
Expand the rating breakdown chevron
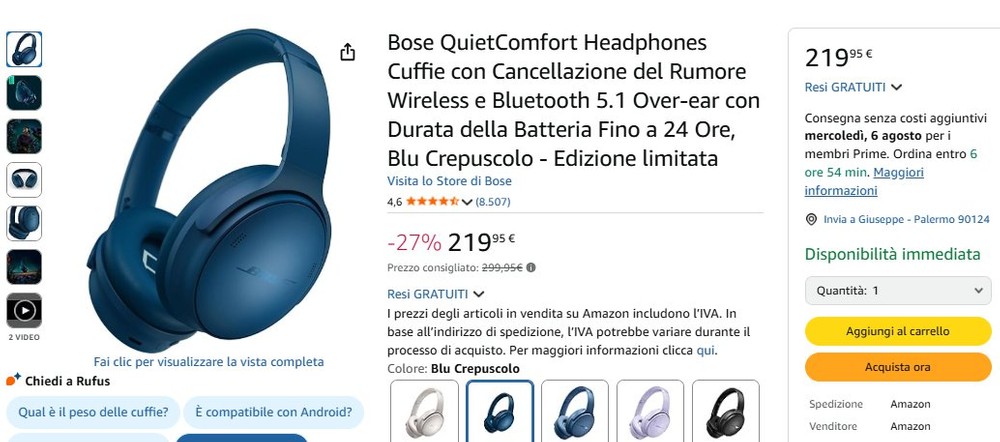(x=466, y=202)
